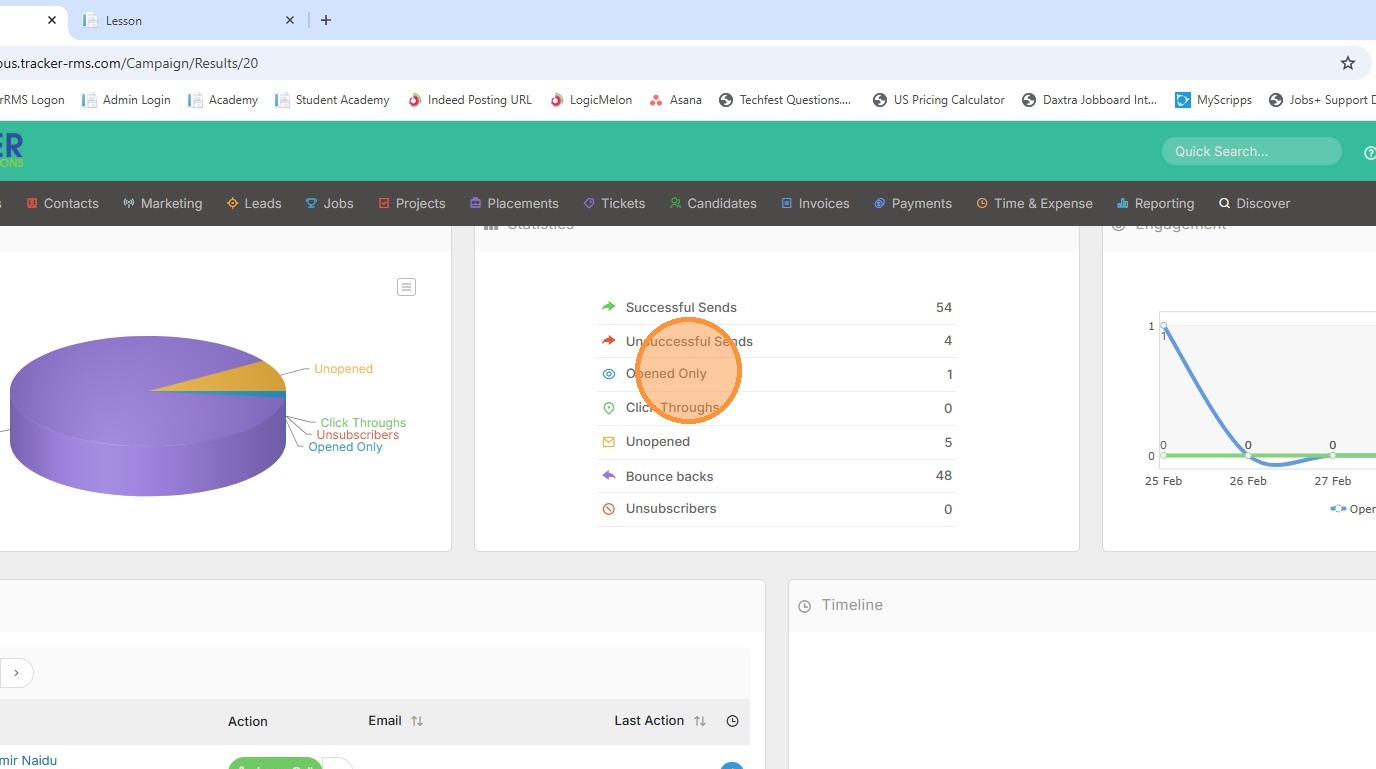Toggle Unopened series in pie legend
Viewport: 1376px width, 769px height.
pos(343,369)
